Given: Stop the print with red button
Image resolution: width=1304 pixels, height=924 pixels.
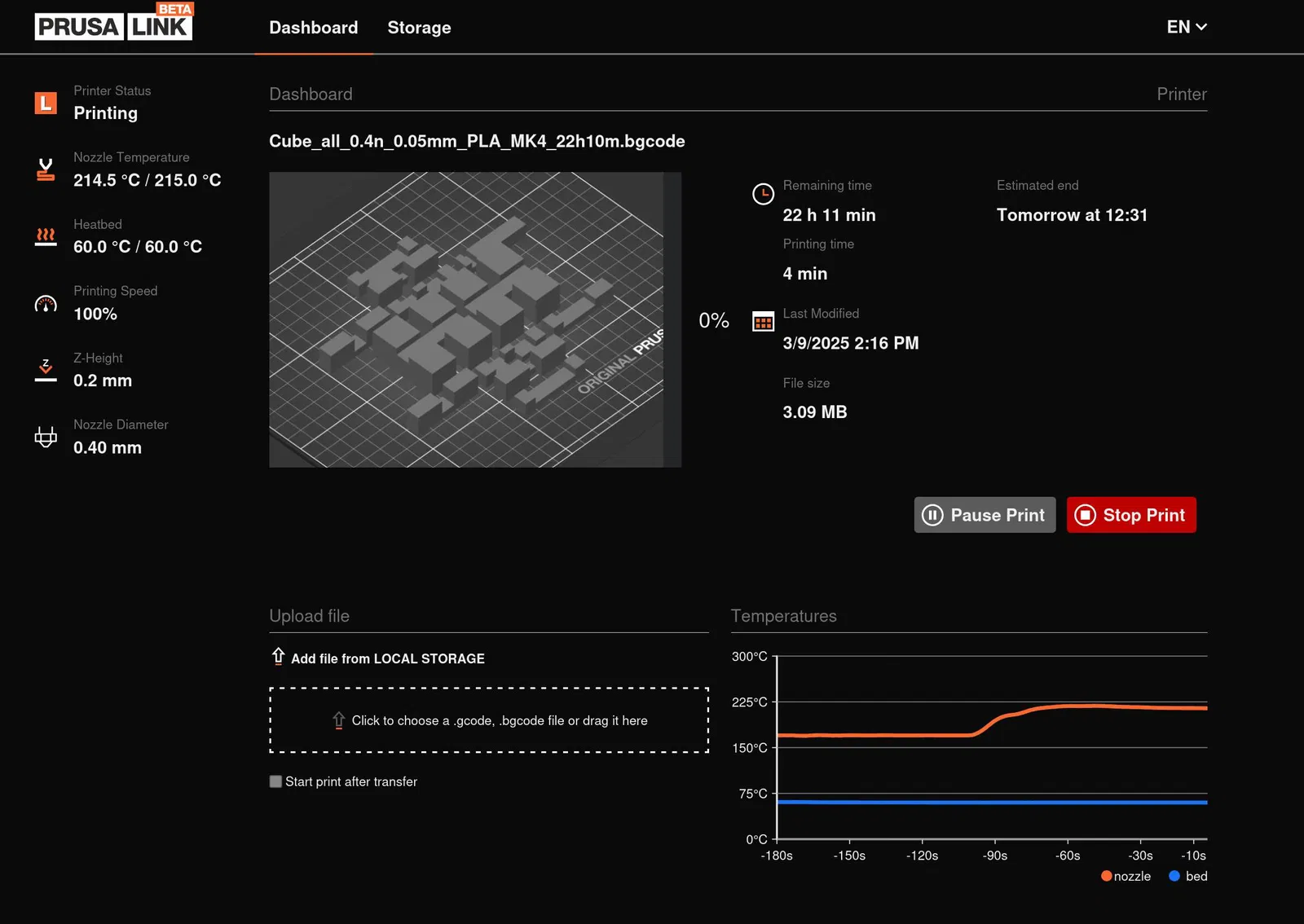Looking at the screenshot, I should pos(1131,515).
